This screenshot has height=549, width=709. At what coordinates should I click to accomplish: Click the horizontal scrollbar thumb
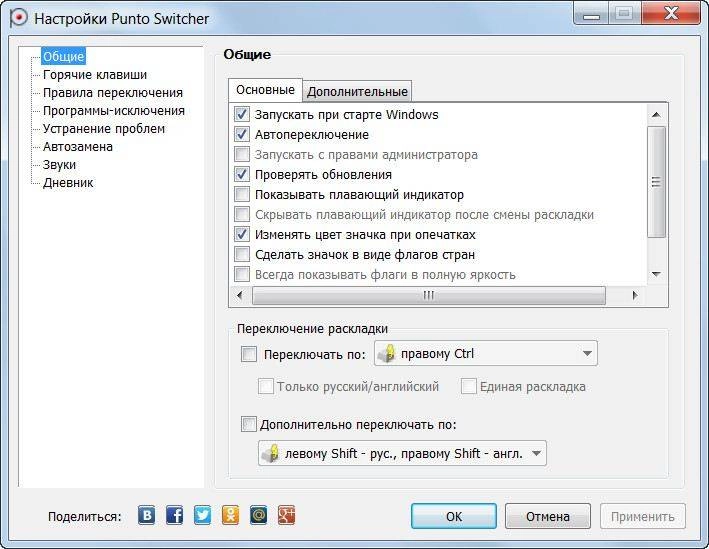pos(428,295)
